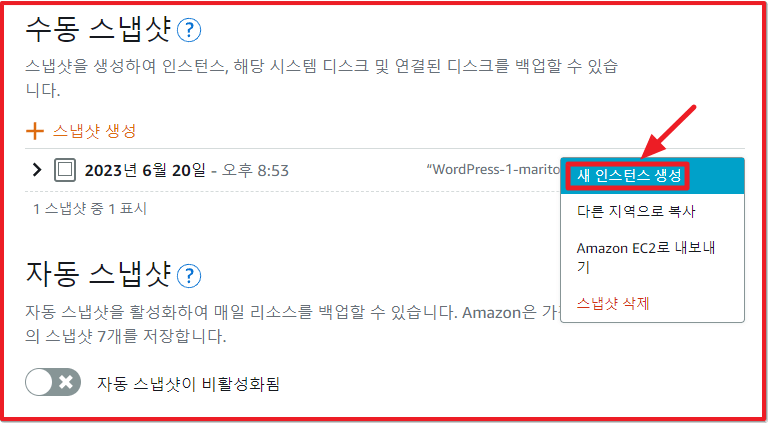Click the 자동 스냅샷 section heading

pos(98,276)
